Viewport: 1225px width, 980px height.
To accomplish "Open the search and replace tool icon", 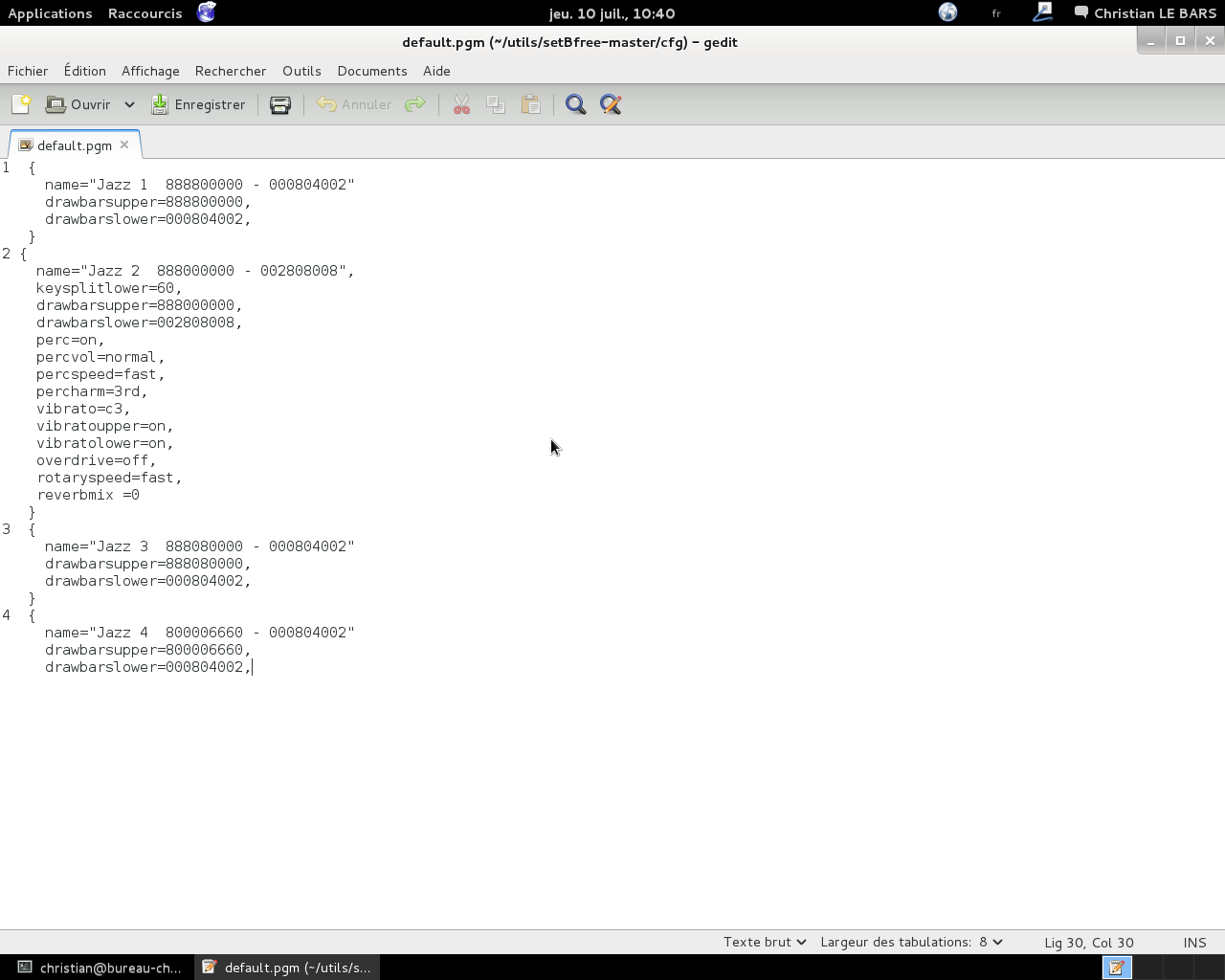I will point(611,104).
